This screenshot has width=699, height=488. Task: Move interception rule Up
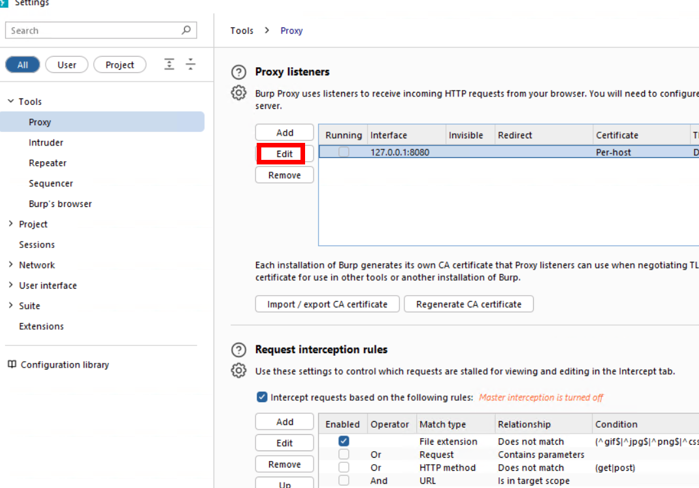point(284,484)
